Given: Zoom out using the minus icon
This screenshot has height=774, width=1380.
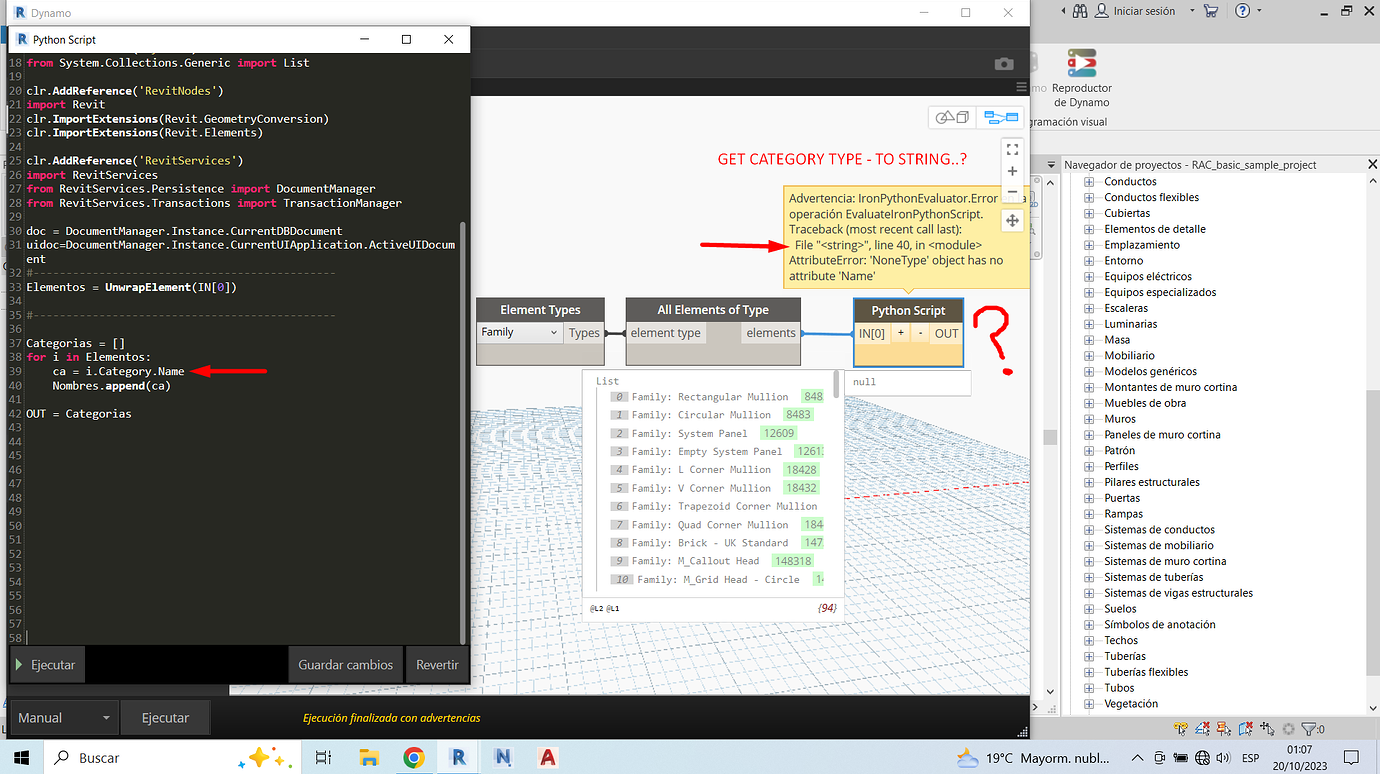Looking at the screenshot, I should 1012,194.
